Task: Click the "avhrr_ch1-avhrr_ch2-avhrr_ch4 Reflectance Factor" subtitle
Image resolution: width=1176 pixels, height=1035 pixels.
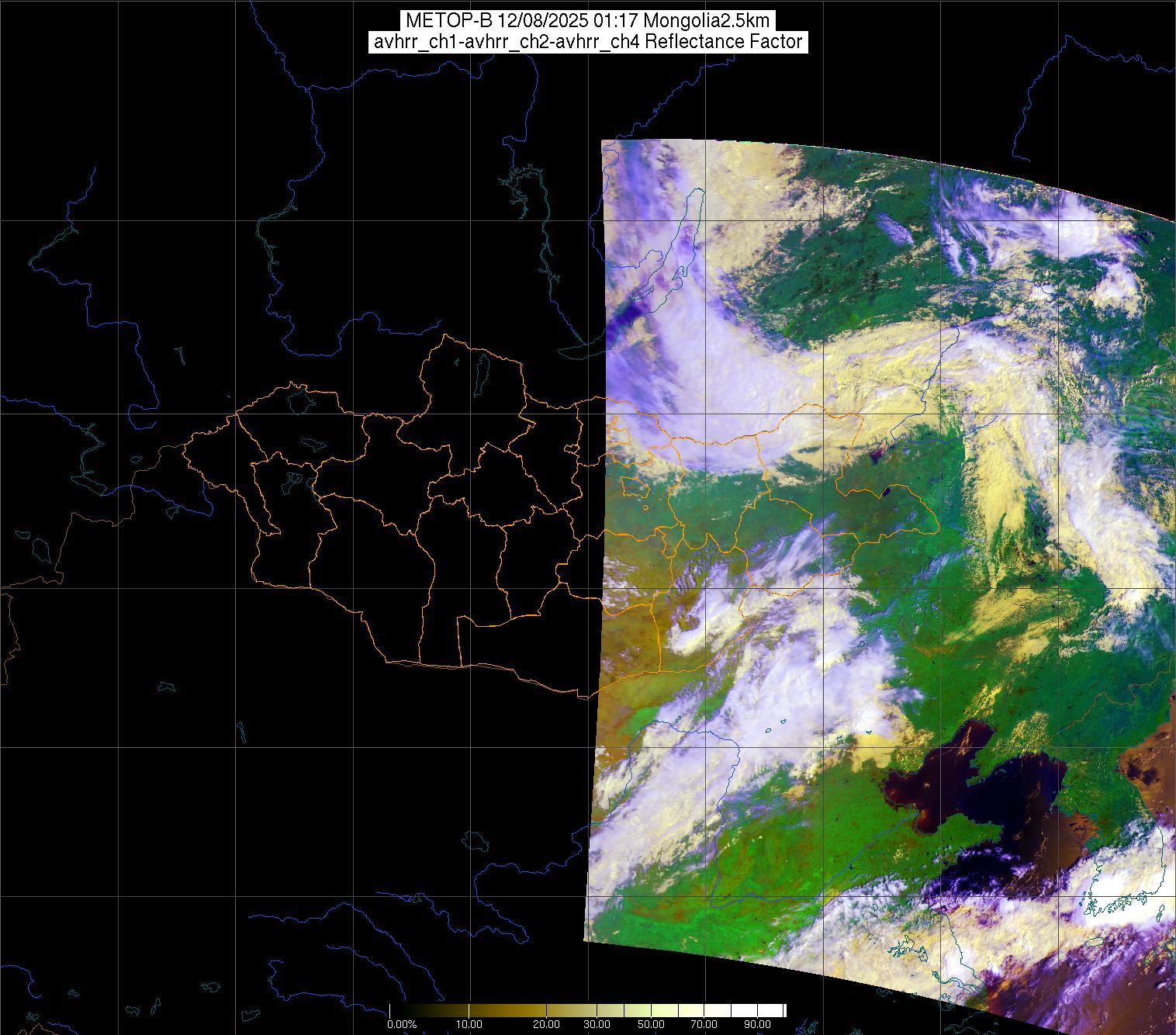Action: pos(587,42)
